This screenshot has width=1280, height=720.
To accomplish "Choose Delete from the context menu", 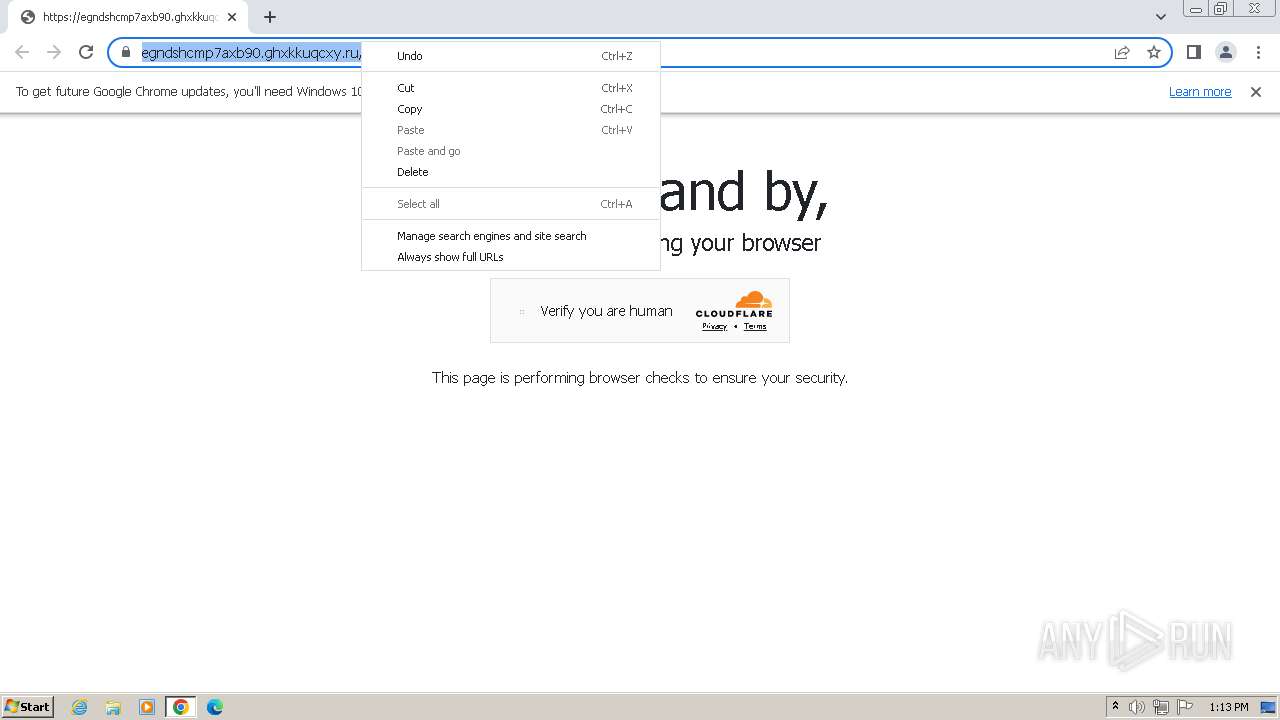I will [x=511, y=172].
